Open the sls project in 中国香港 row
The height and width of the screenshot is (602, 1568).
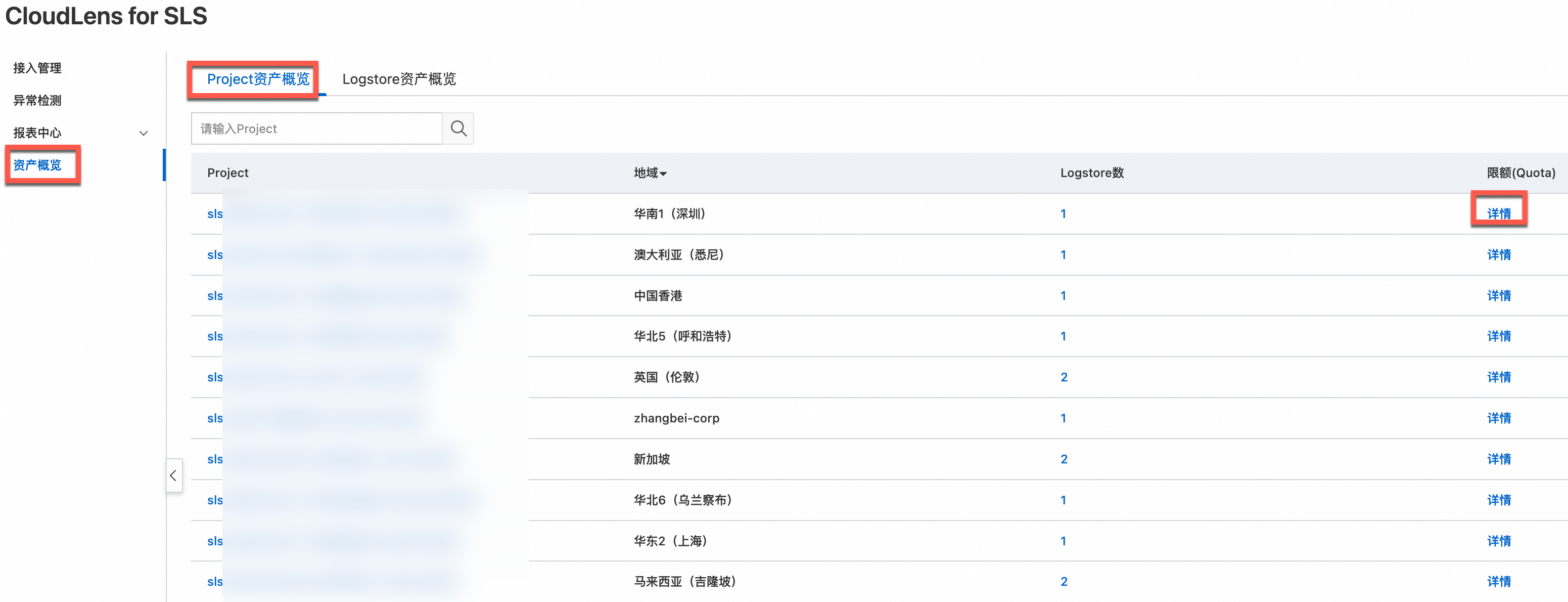[x=215, y=295]
